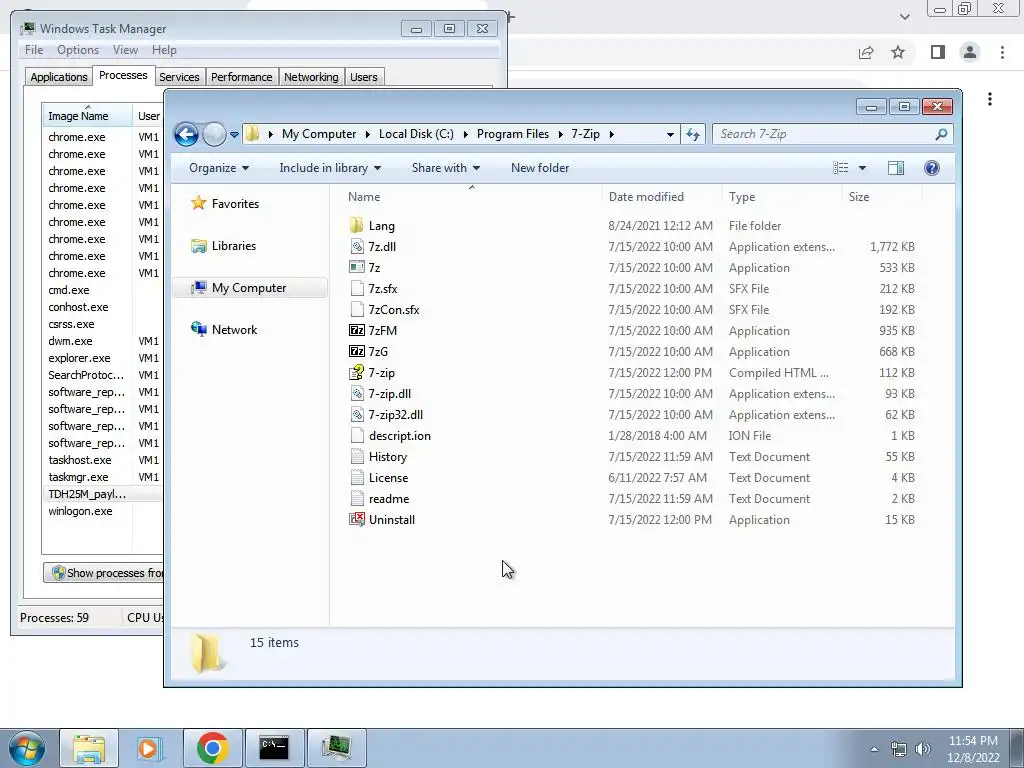Click the search magnifier icon in Explorer
The width and height of the screenshot is (1024, 768).
940,134
